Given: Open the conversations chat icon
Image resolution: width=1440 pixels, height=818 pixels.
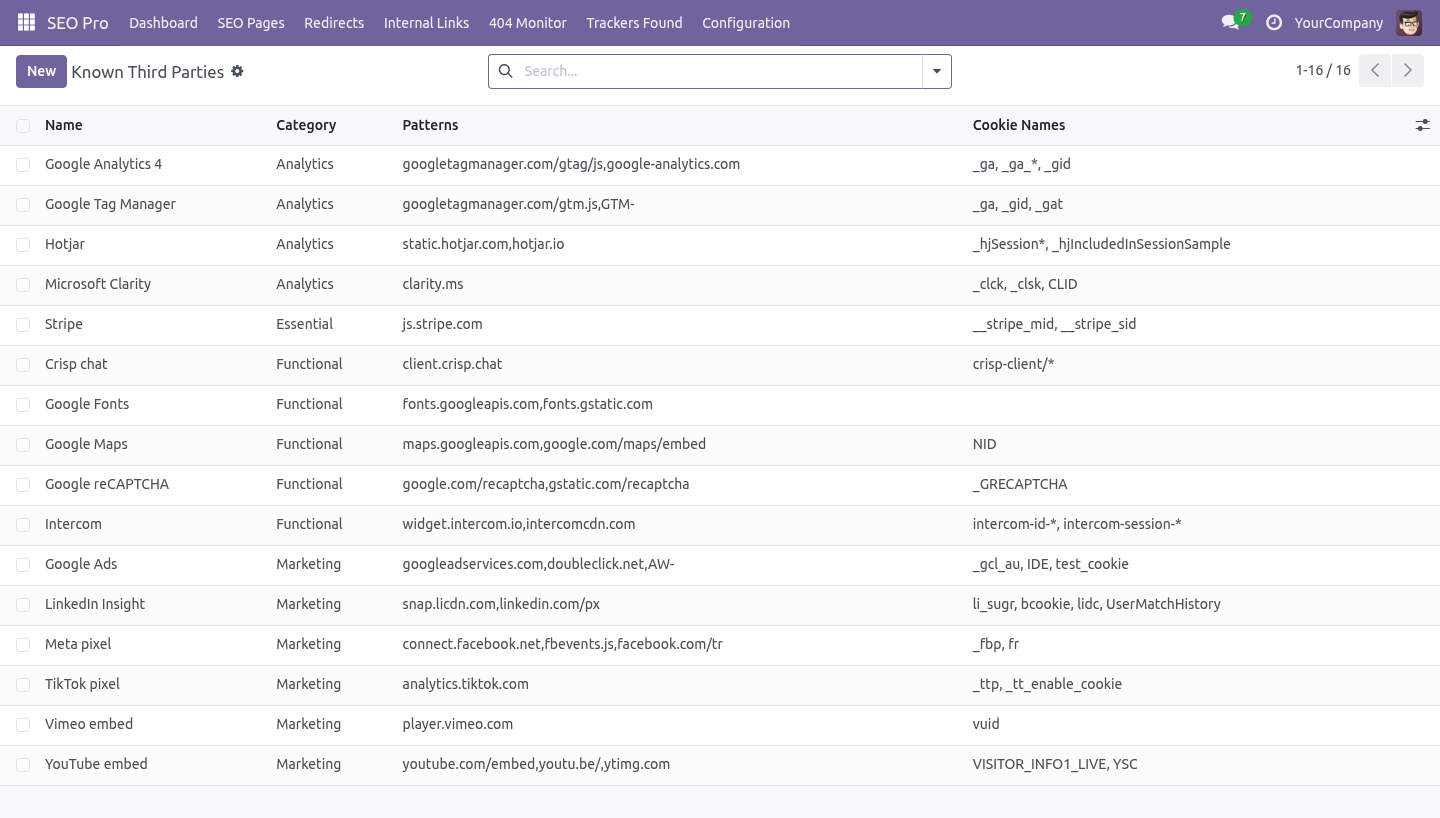Looking at the screenshot, I should [x=1231, y=22].
